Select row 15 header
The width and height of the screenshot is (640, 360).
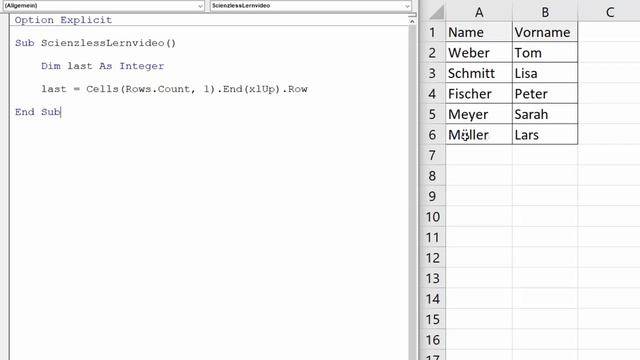point(432,319)
